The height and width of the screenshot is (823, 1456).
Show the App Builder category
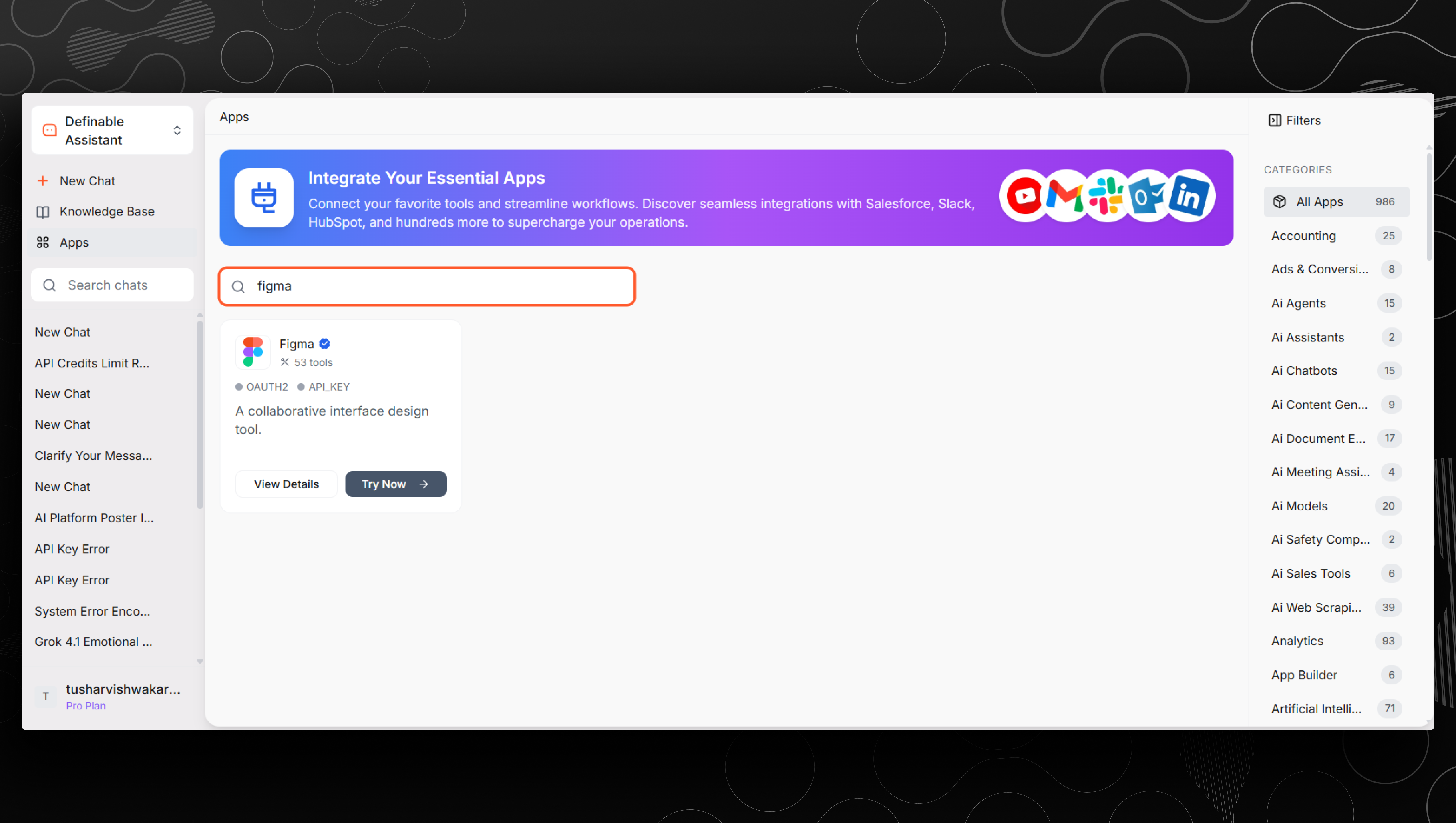[1336, 675]
